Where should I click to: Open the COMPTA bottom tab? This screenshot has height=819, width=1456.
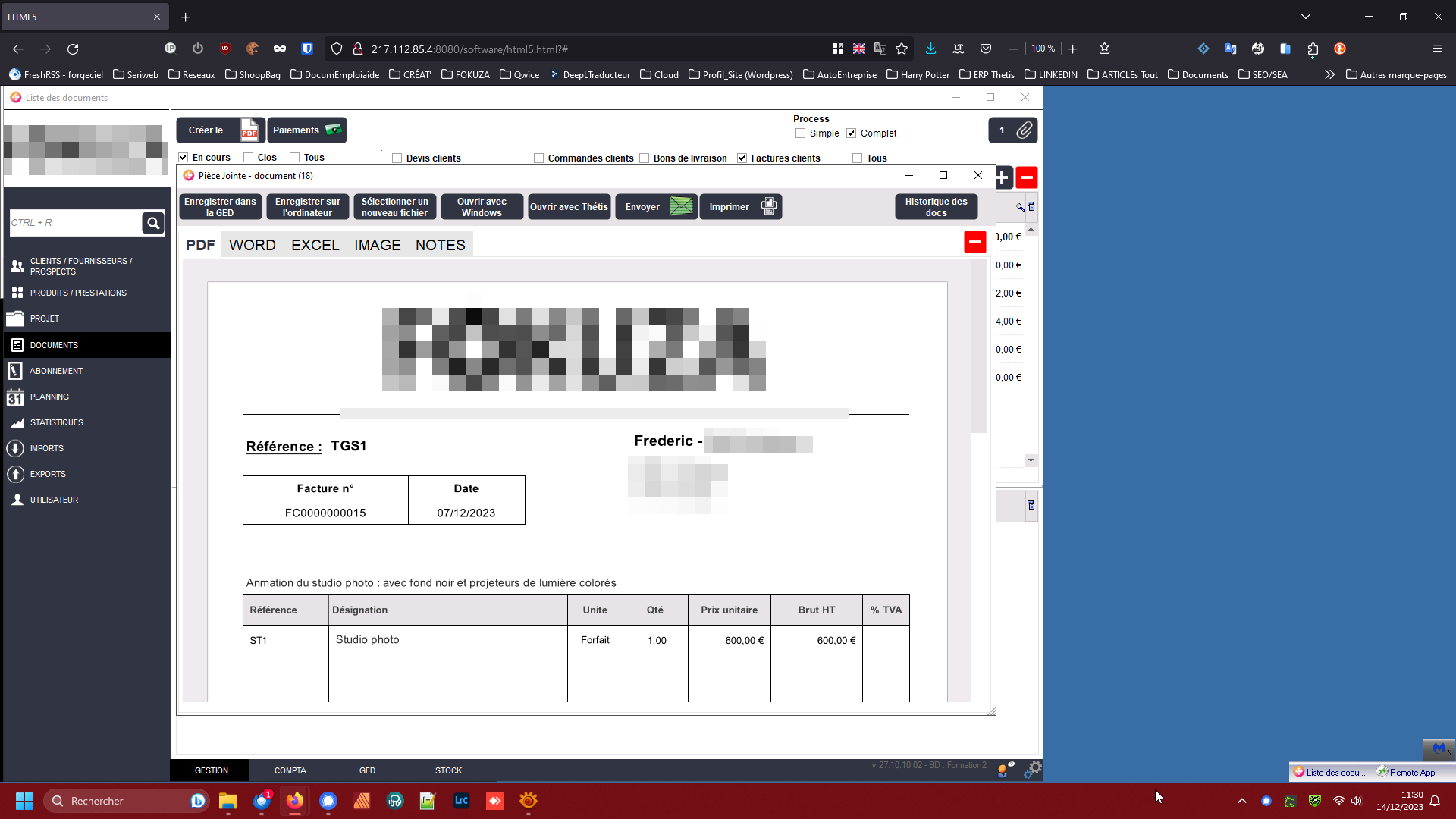pyautogui.click(x=290, y=770)
